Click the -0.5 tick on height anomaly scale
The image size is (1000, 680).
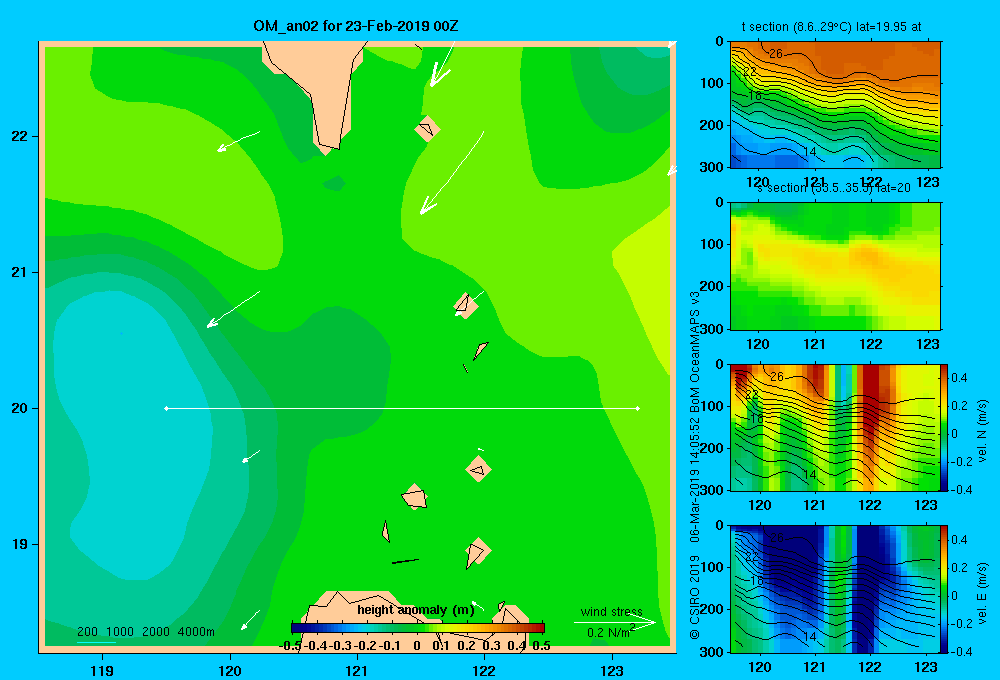tap(290, 646)
